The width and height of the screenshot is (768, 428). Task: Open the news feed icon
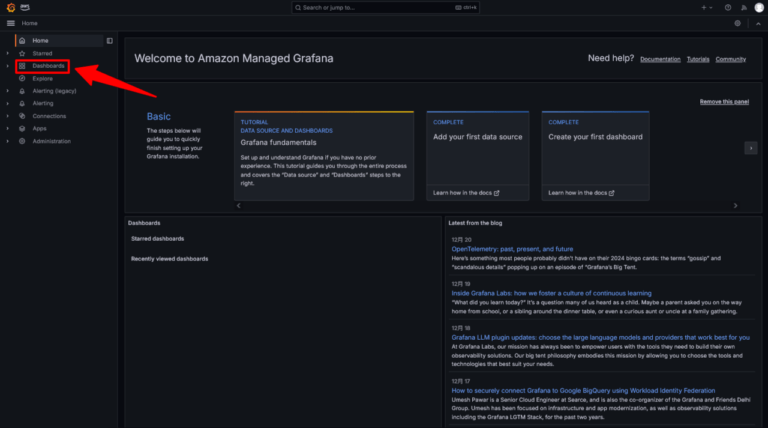[744, 7]
